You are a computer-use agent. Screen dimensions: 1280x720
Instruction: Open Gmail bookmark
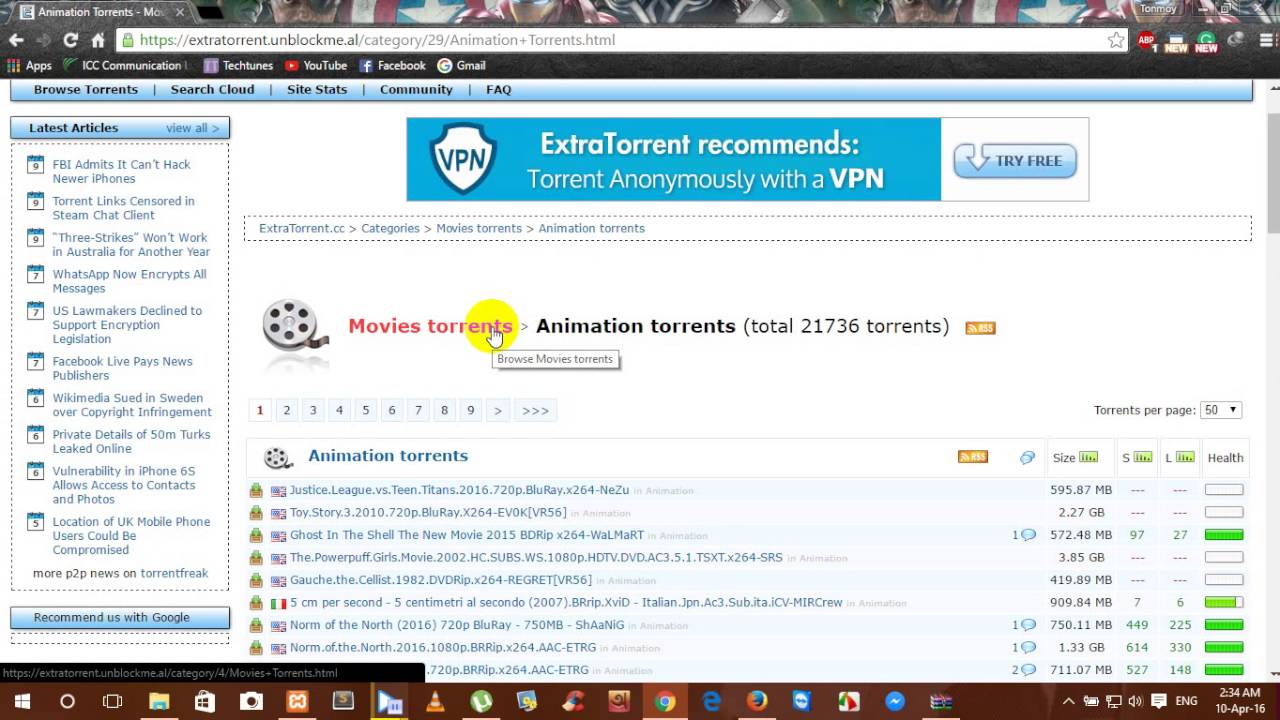coord(461,65)
